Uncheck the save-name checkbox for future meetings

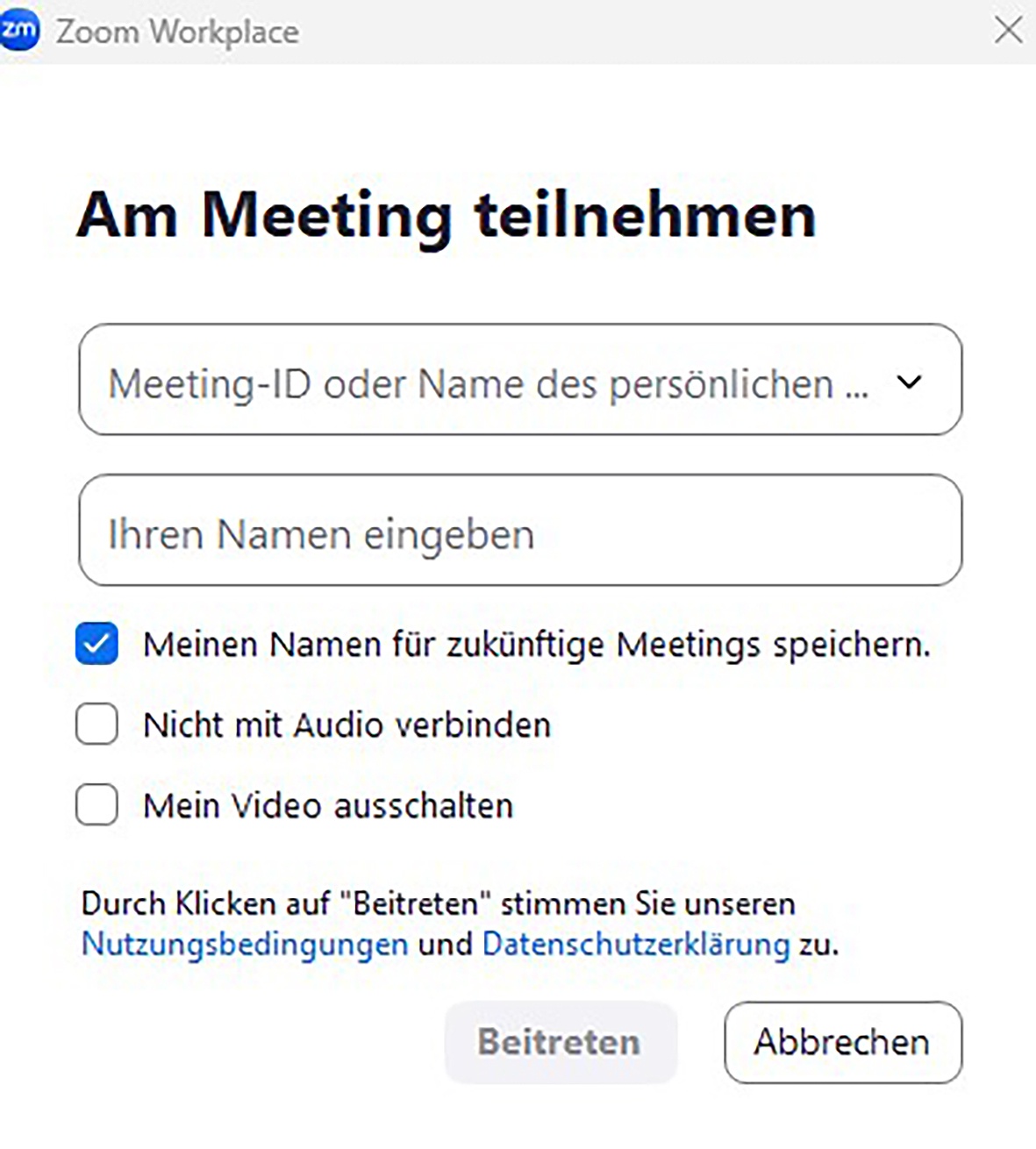tap(96, 645)
